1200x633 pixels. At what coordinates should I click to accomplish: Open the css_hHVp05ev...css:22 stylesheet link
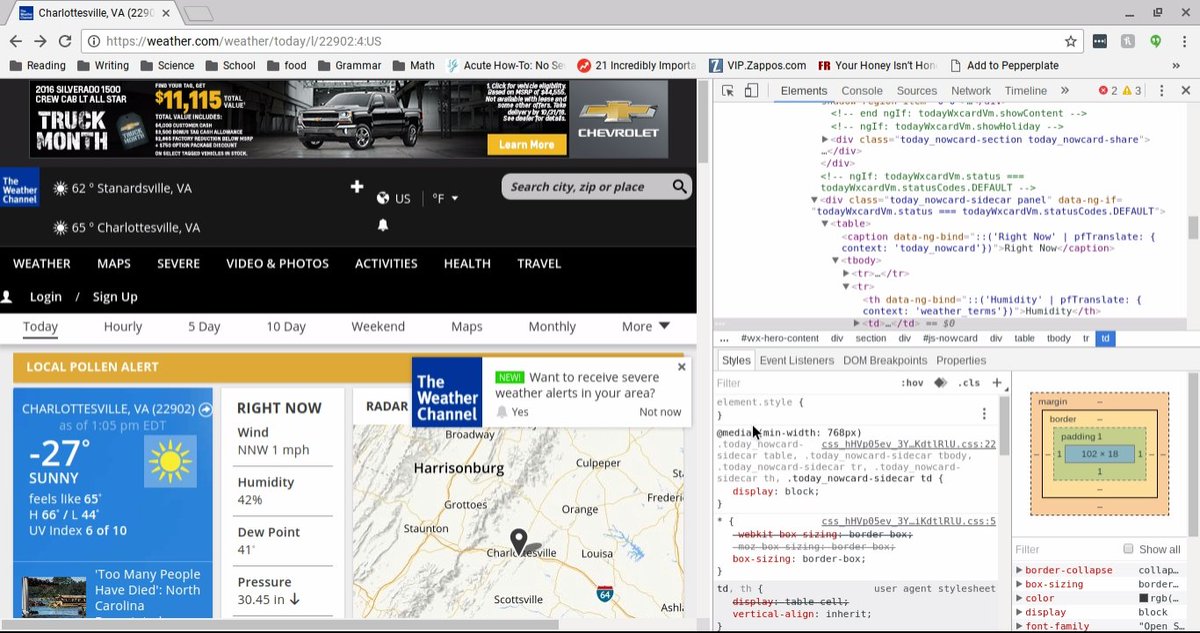908,444
